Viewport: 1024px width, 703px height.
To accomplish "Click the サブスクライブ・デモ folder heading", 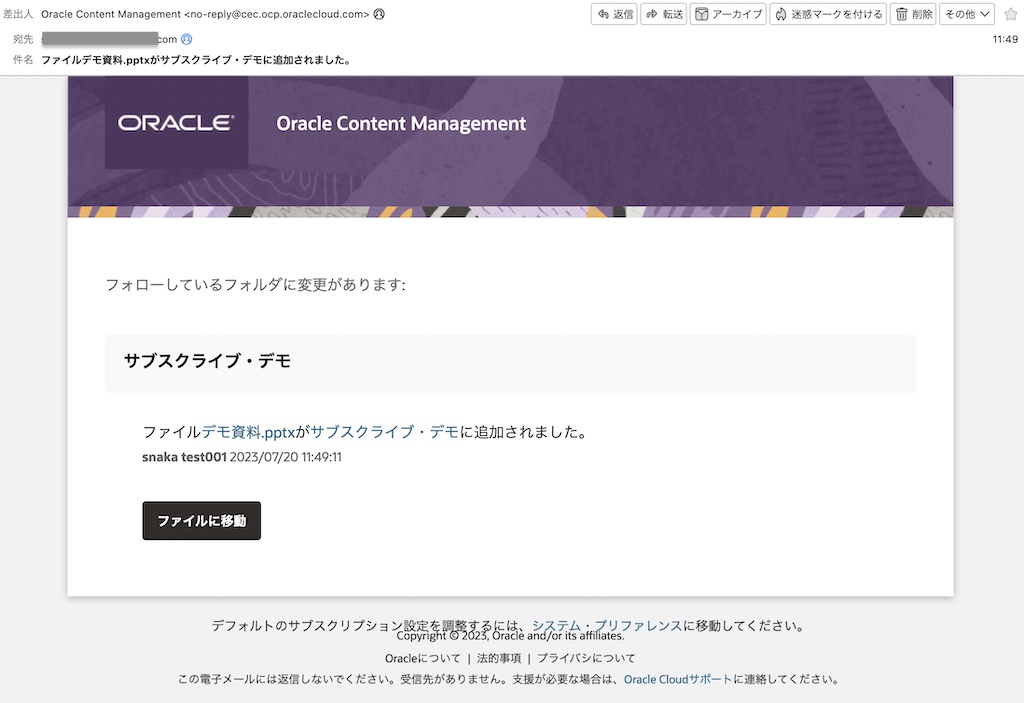I will [207, 361].
